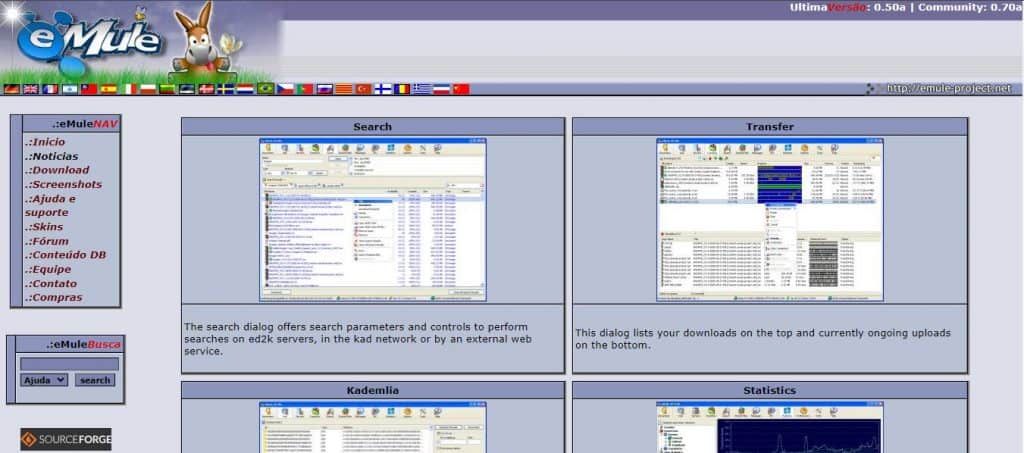The image size is (1024, 453).
Task: Open the Contato page
Action: [x=51, y=283]
